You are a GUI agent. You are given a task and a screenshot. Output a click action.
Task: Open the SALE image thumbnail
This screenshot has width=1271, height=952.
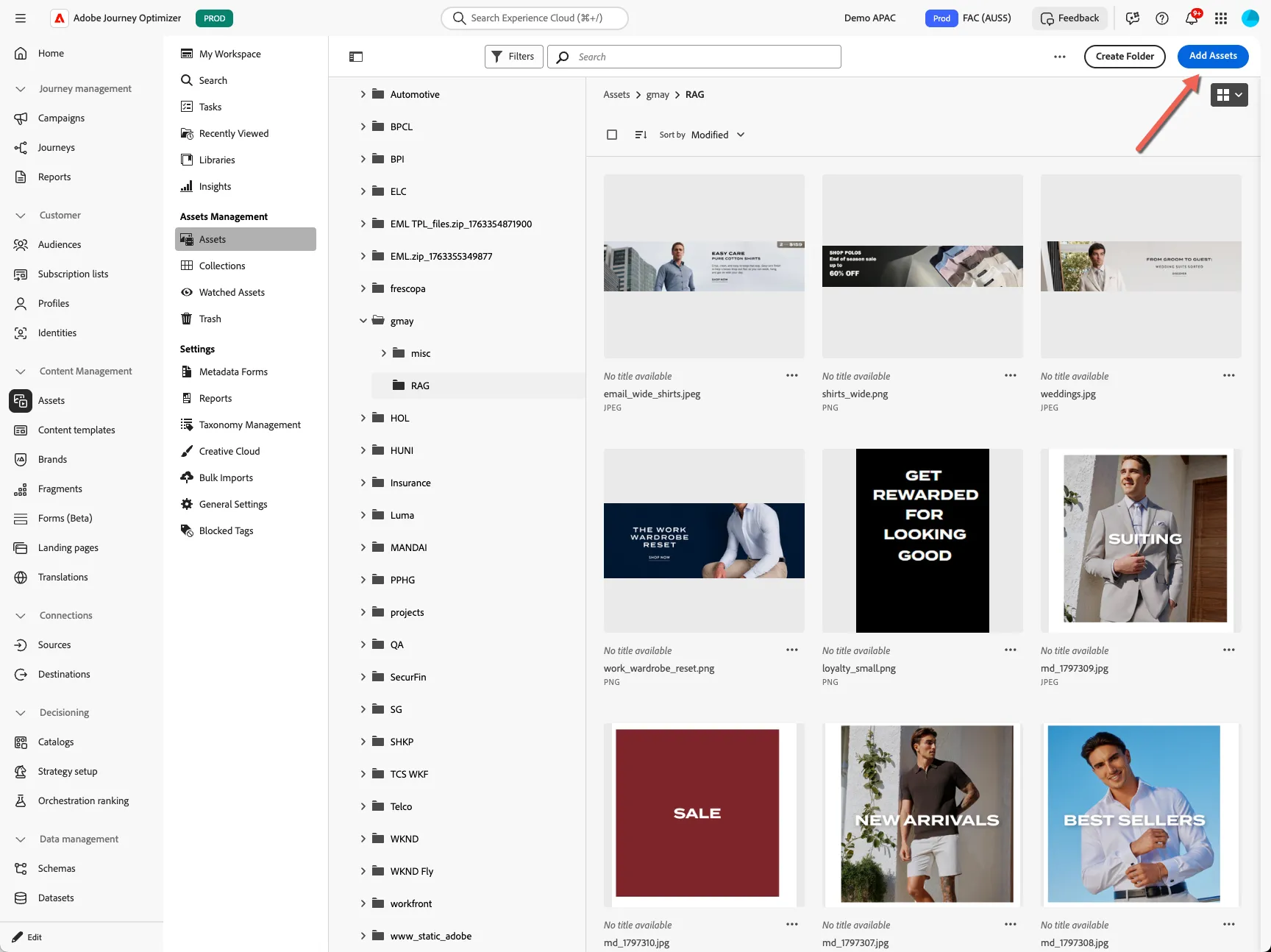(704, 814)
